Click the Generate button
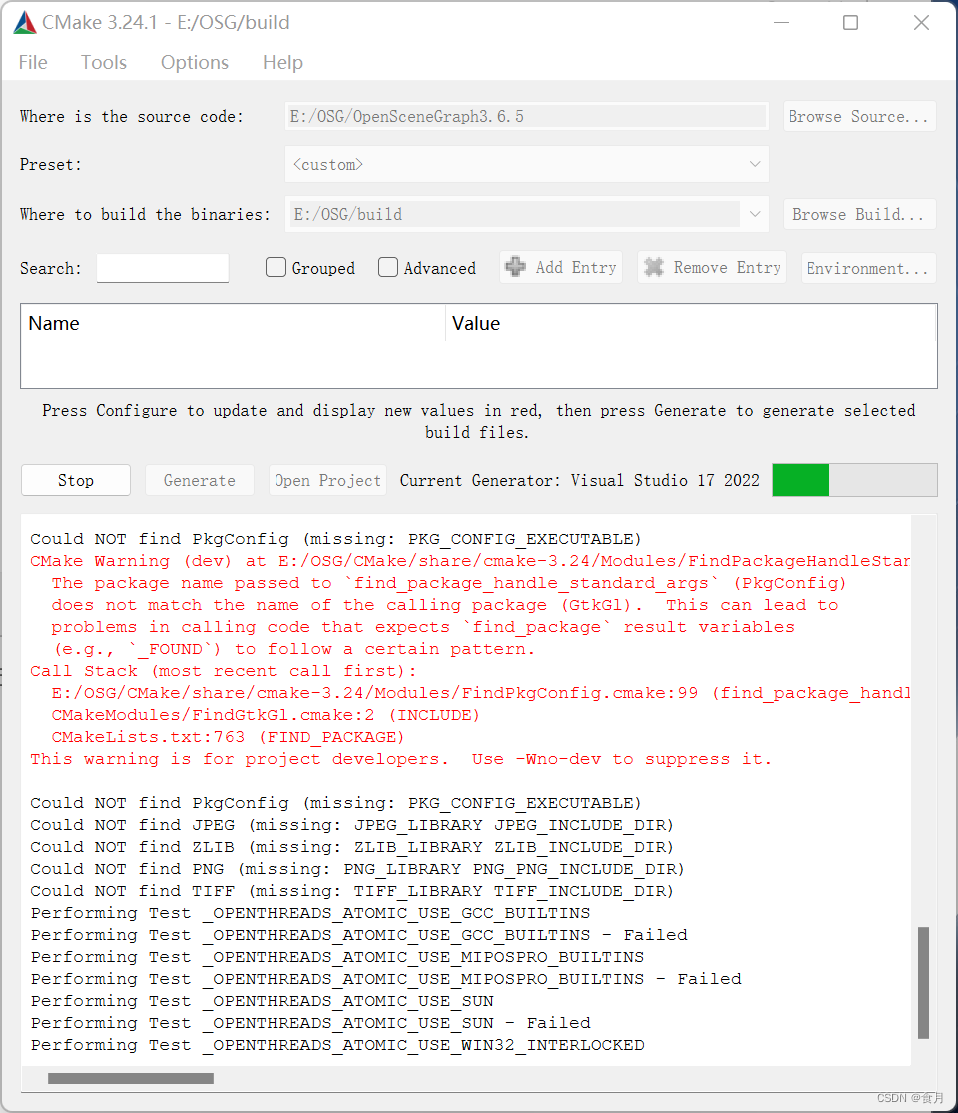 tap(199, 480)
